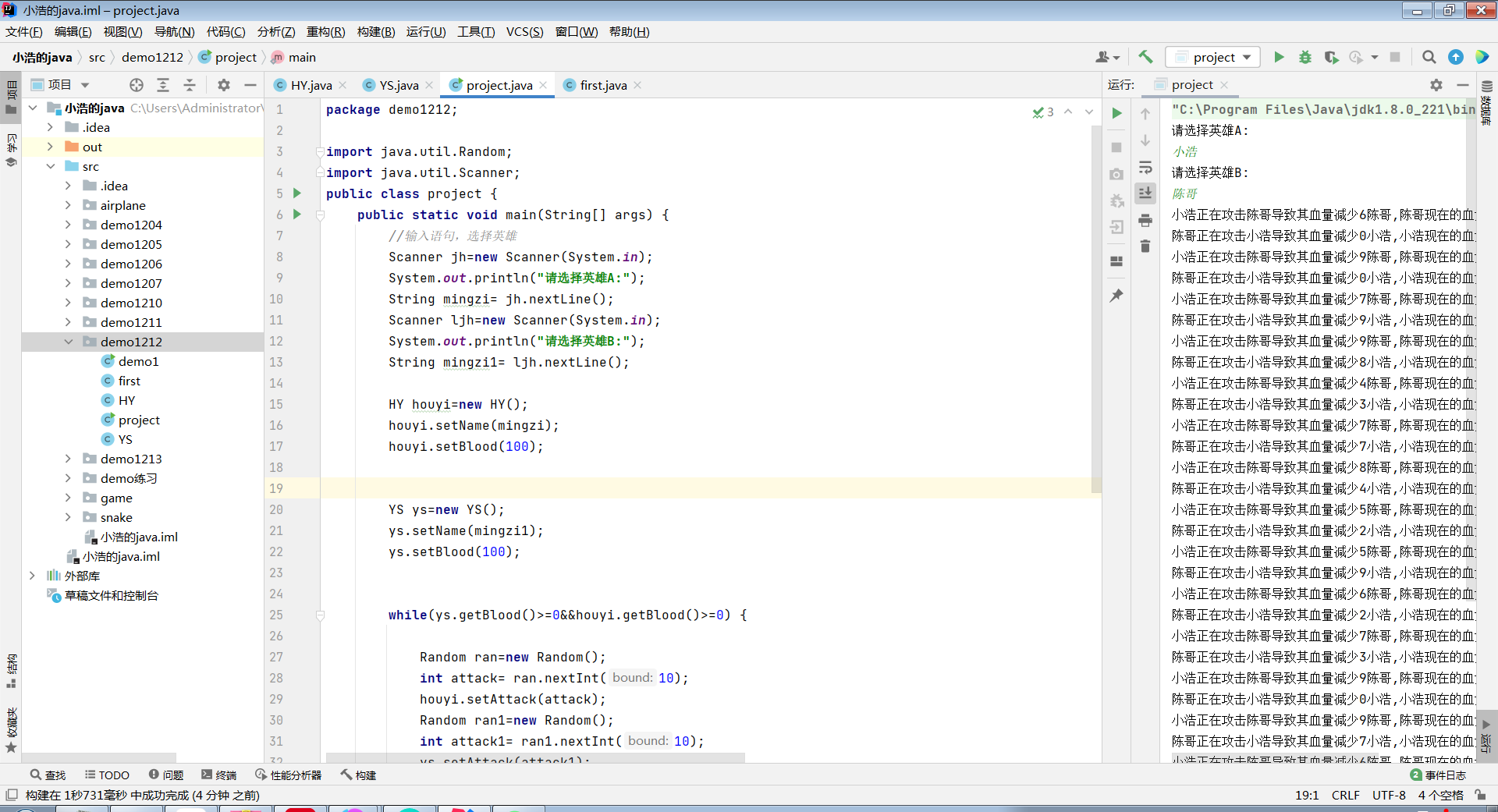Open the user account icon in toolbar
1498x812 pixels.
[1107, 57]
